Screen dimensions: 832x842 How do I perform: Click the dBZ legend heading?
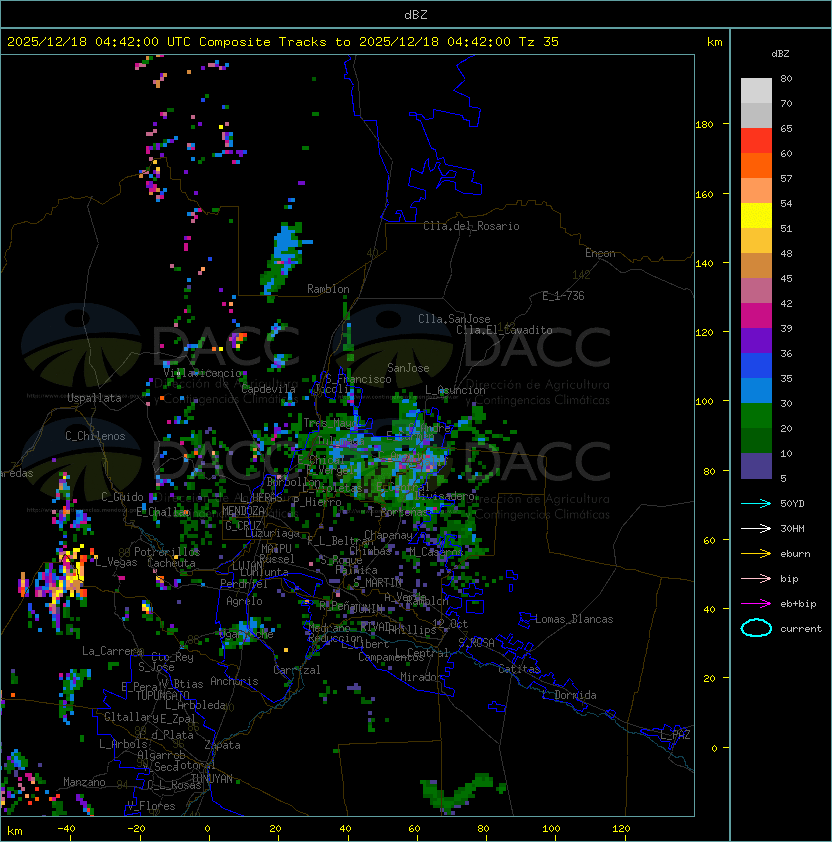click(x=780, y=54)
